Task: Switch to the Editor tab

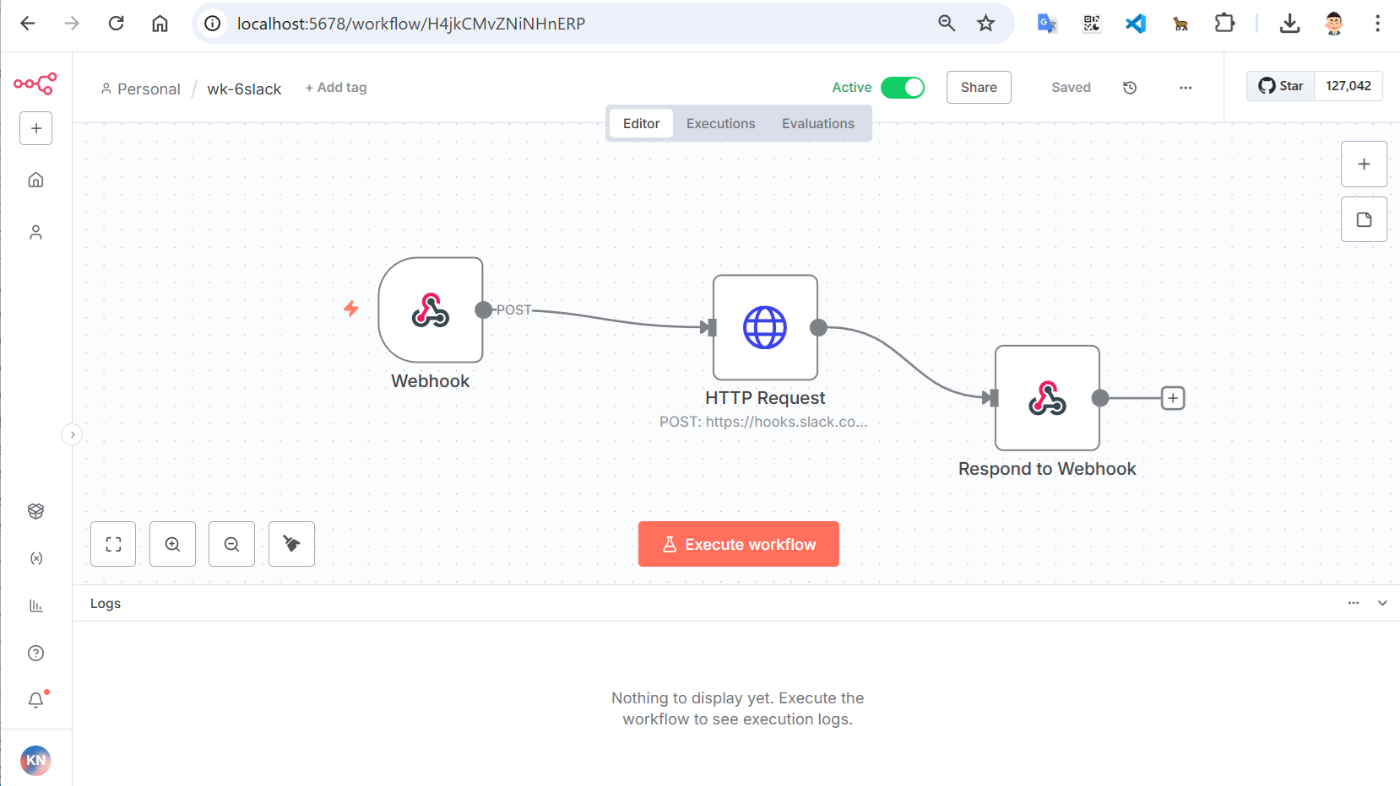Action: tap(641, 123)
